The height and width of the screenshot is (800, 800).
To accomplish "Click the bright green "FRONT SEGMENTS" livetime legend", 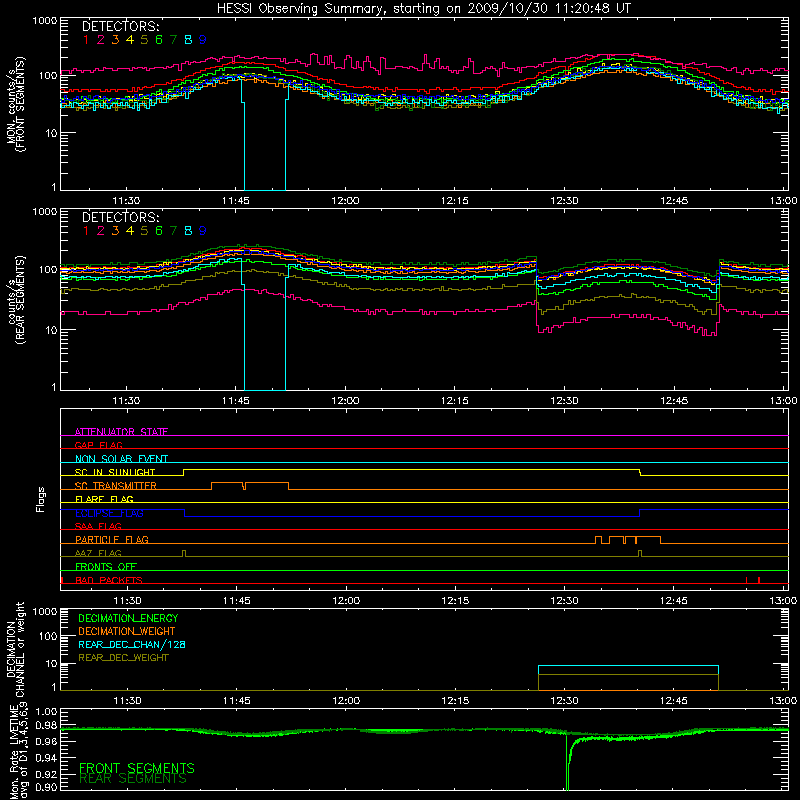I will [x=137, y=768].
